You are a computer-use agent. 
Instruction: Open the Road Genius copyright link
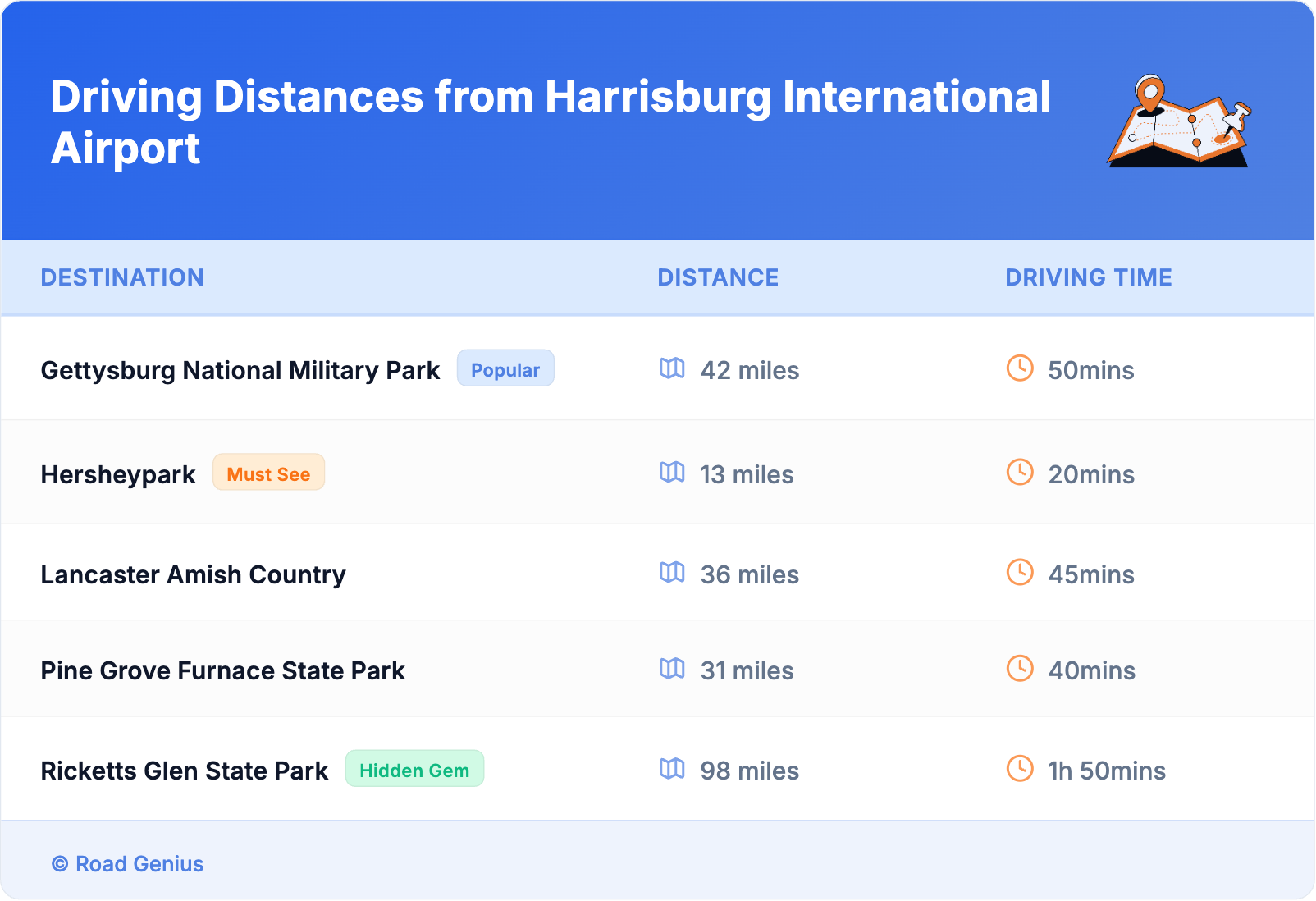128,864
